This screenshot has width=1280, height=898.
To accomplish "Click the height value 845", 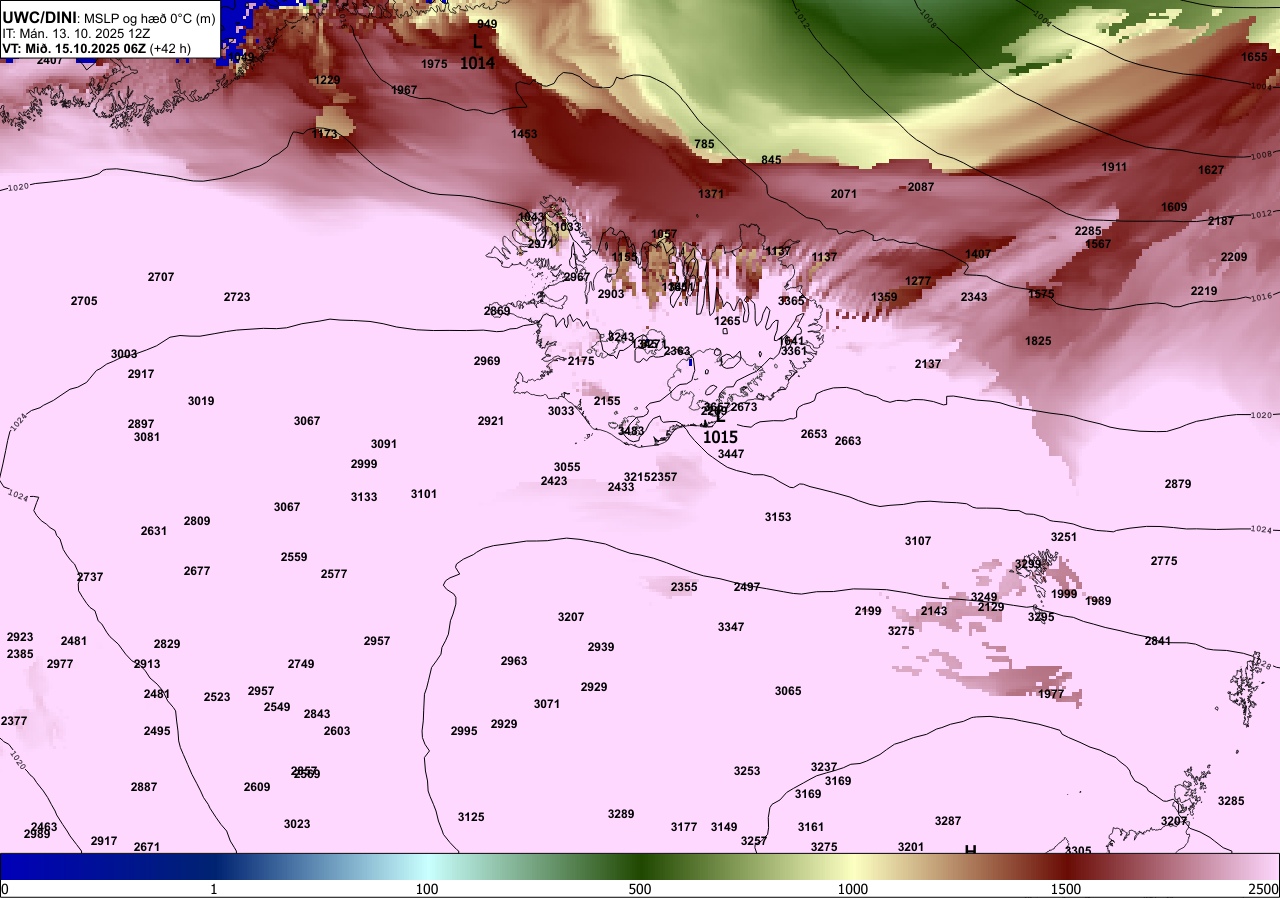I will (x=771, y=160).
